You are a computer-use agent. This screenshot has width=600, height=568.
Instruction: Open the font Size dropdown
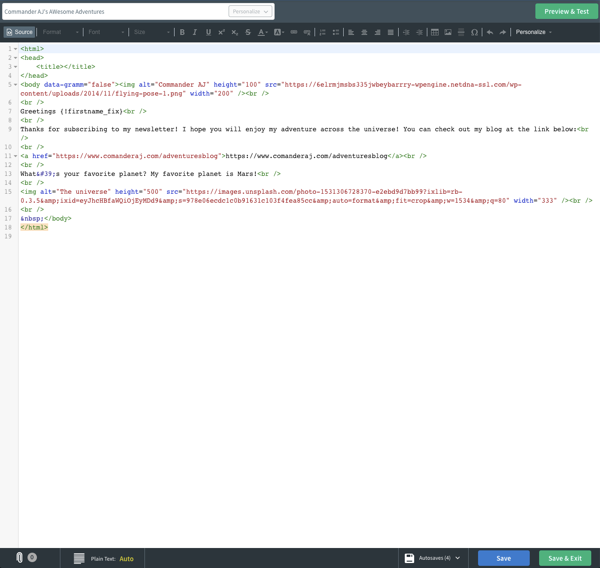(152, 32)
